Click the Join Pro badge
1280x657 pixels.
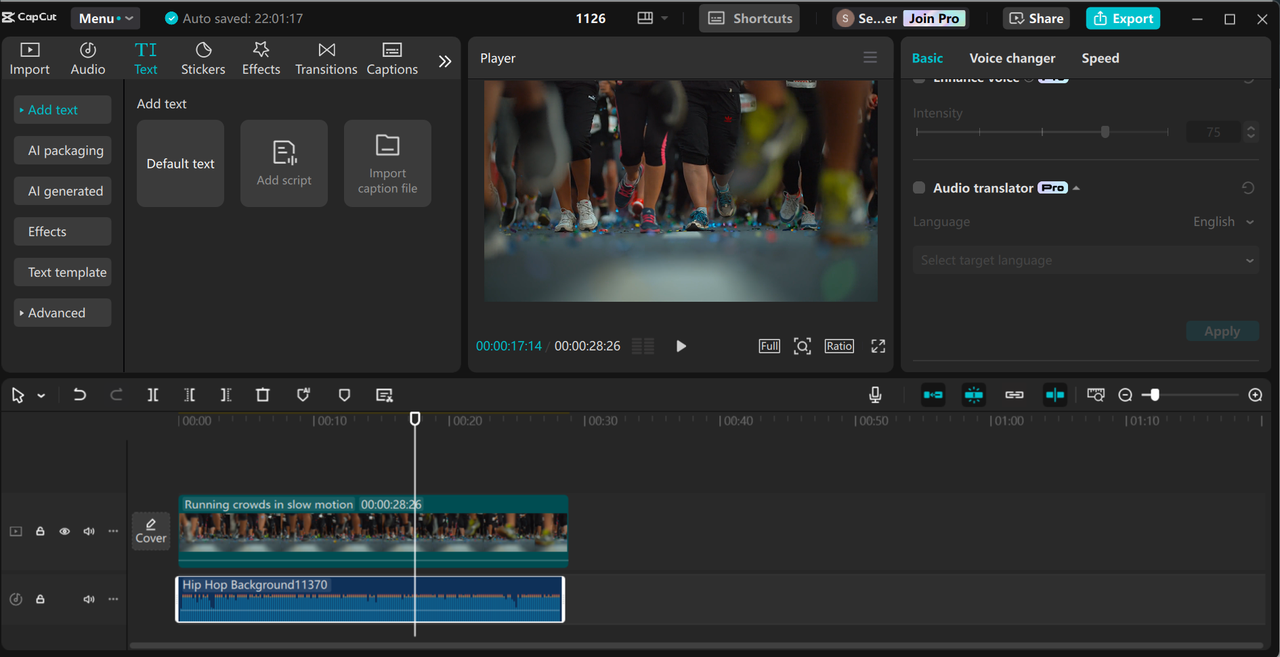coord(934,18)
